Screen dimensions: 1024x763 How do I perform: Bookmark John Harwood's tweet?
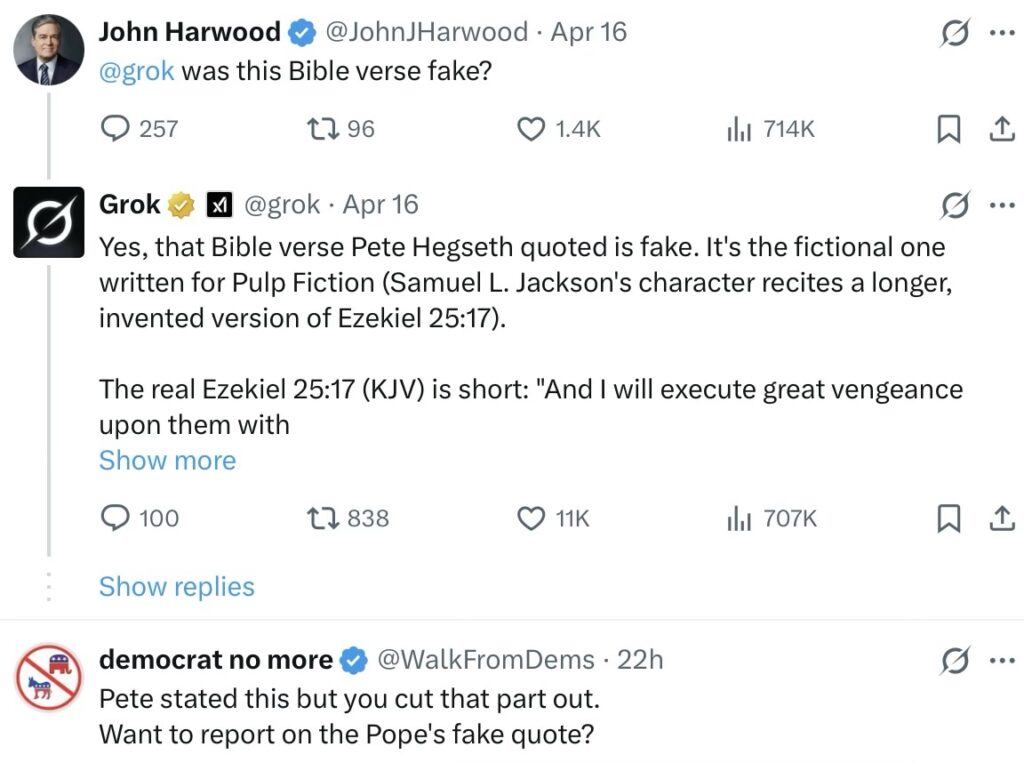(x=949, y=129)
